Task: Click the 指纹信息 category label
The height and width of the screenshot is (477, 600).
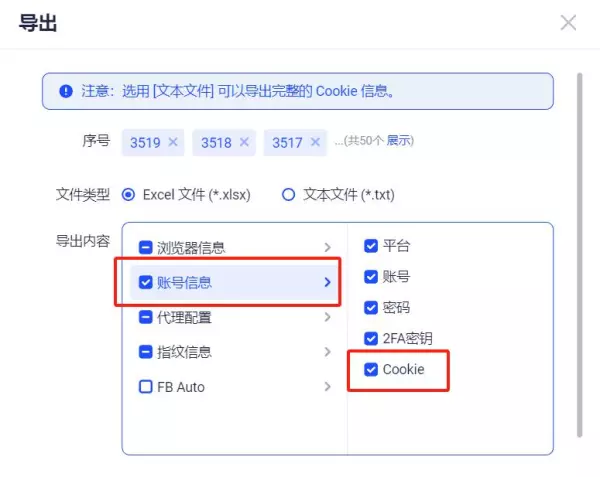Action: 184,352
